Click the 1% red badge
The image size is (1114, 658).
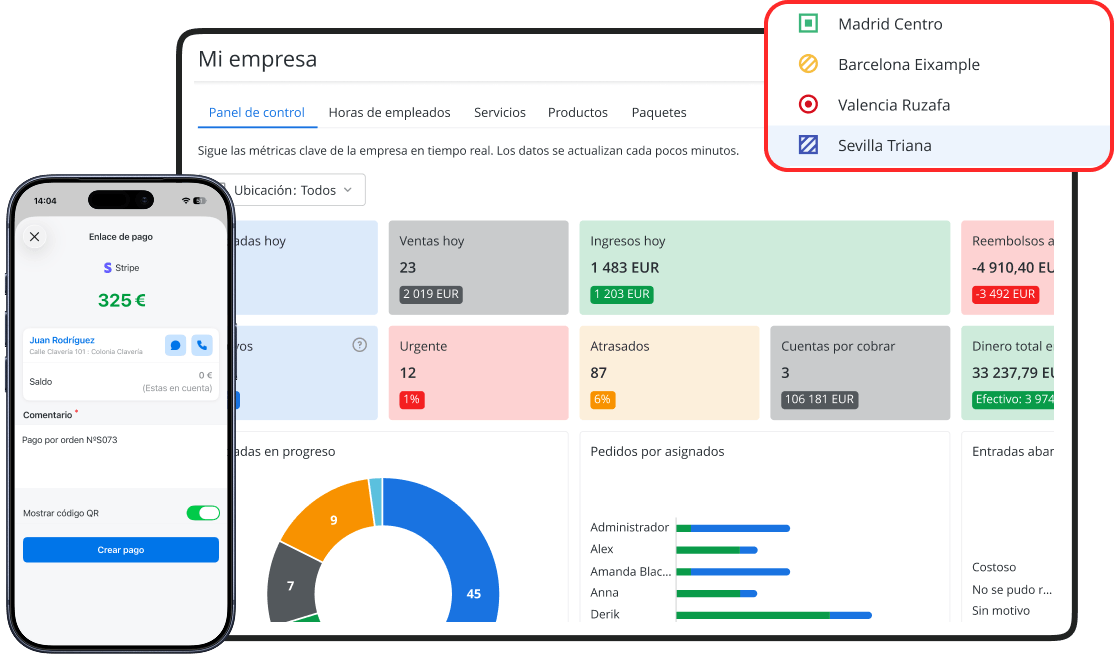click(411, 399)
